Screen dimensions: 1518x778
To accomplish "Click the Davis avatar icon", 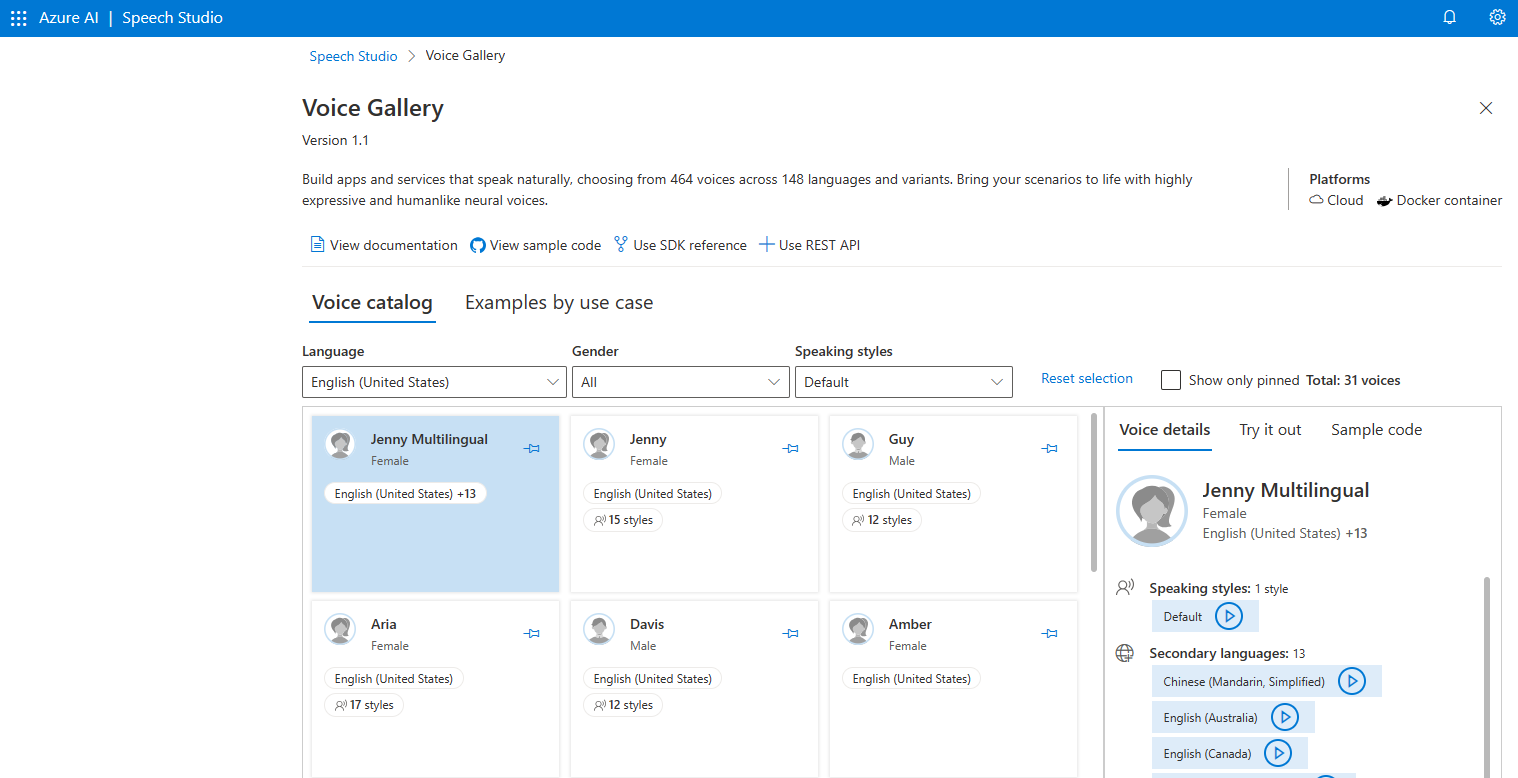I will (x=599, y=629).
